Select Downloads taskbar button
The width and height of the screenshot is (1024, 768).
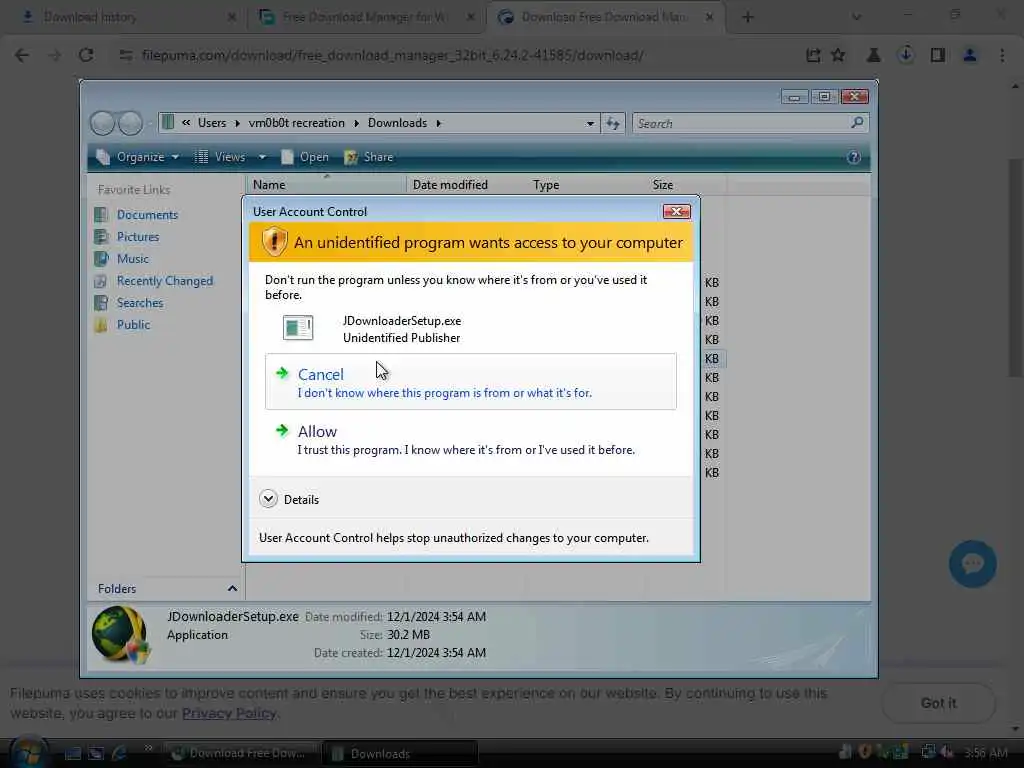(400, 754)
